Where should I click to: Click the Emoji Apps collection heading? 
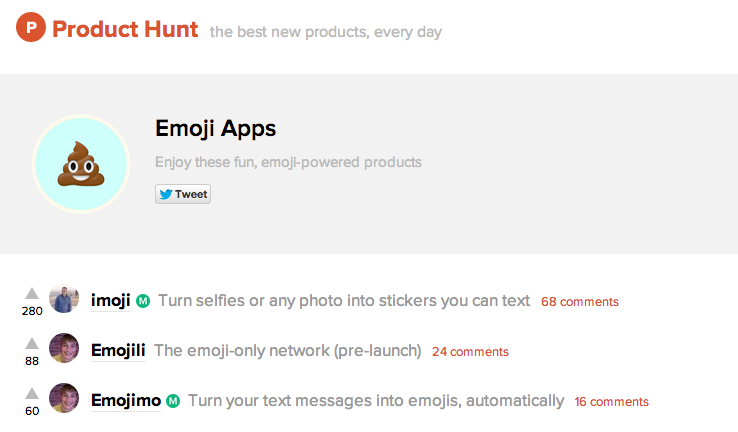[x=216, y=129]
